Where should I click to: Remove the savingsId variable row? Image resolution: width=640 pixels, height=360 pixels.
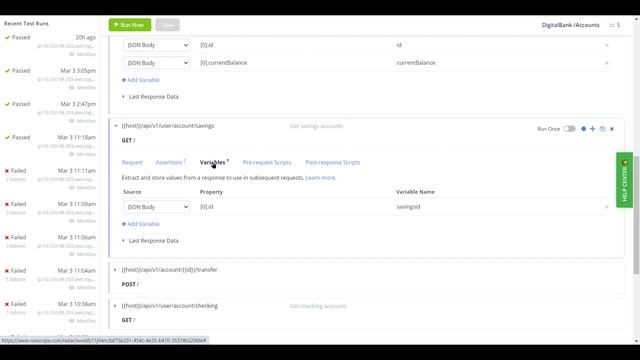tap(607, 207)
